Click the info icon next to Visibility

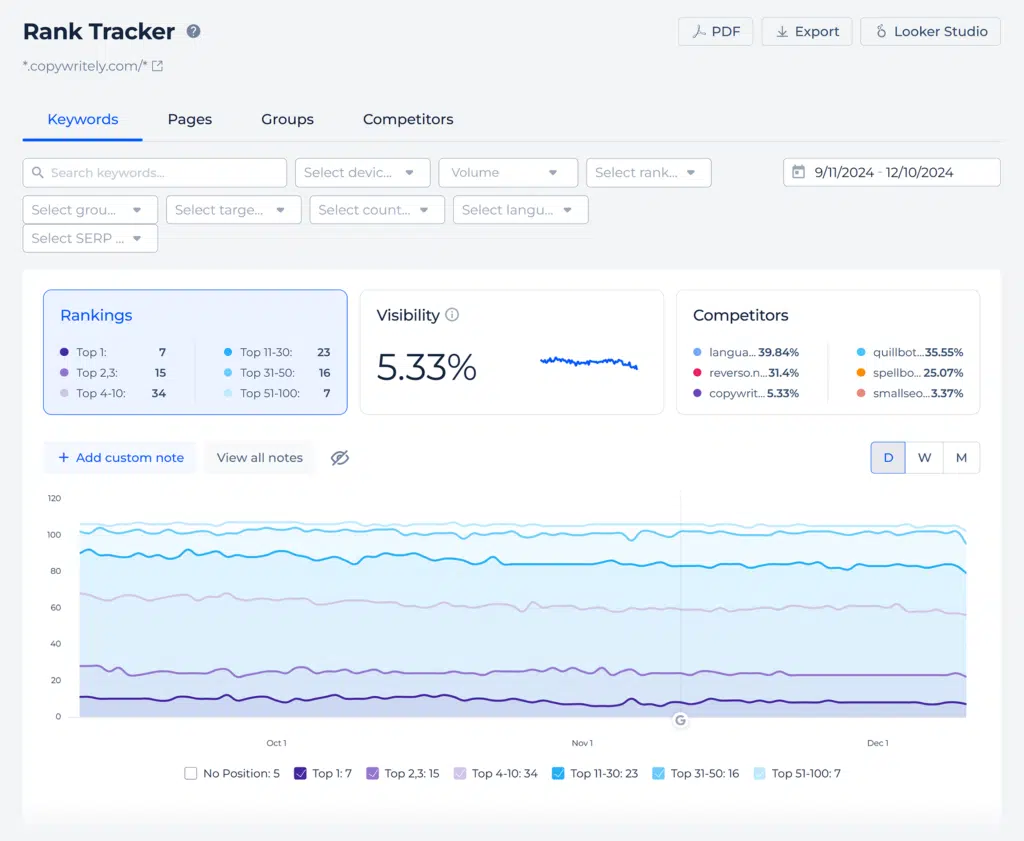(x=452, y=315)
